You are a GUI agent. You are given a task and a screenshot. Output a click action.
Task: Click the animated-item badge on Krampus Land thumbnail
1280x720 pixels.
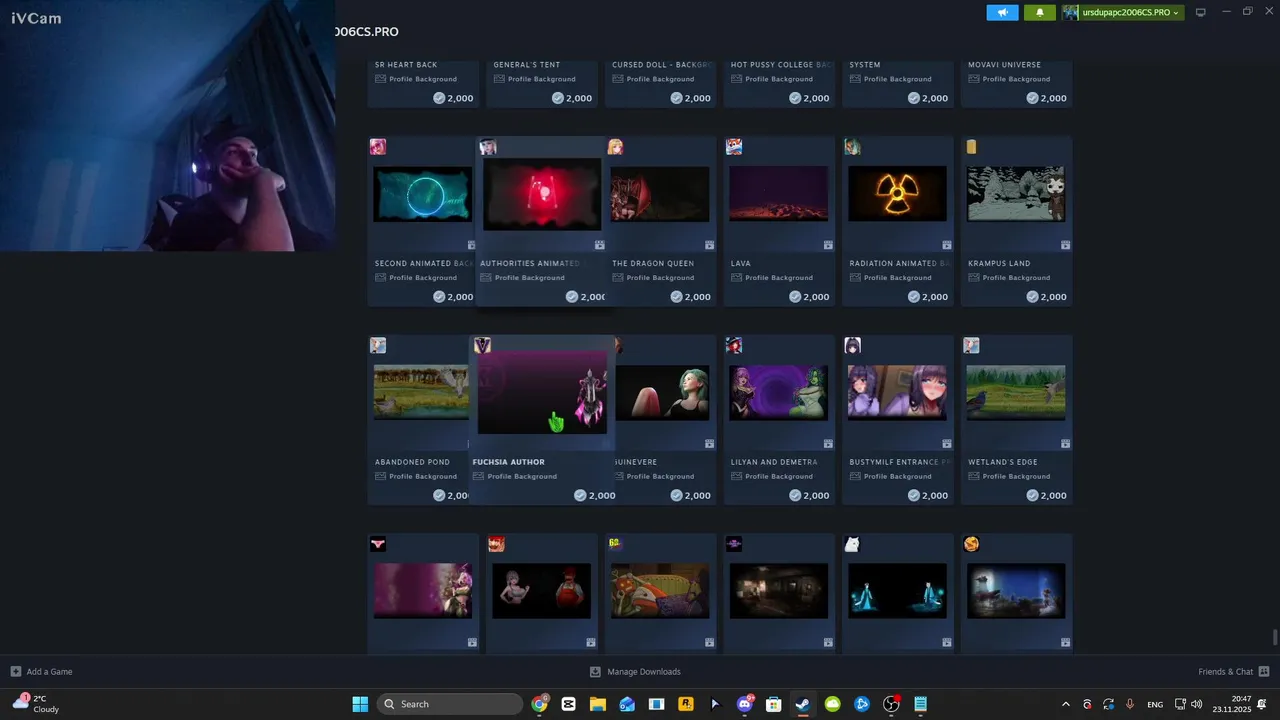coord(1066,245)
